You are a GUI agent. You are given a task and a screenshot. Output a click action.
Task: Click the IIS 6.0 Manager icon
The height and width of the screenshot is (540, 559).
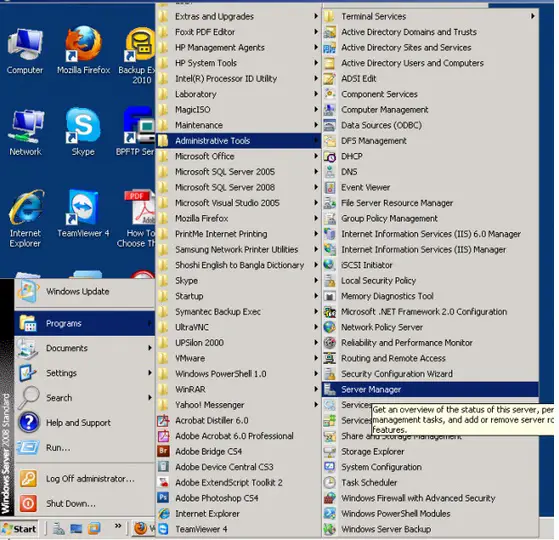click(330, 234)
